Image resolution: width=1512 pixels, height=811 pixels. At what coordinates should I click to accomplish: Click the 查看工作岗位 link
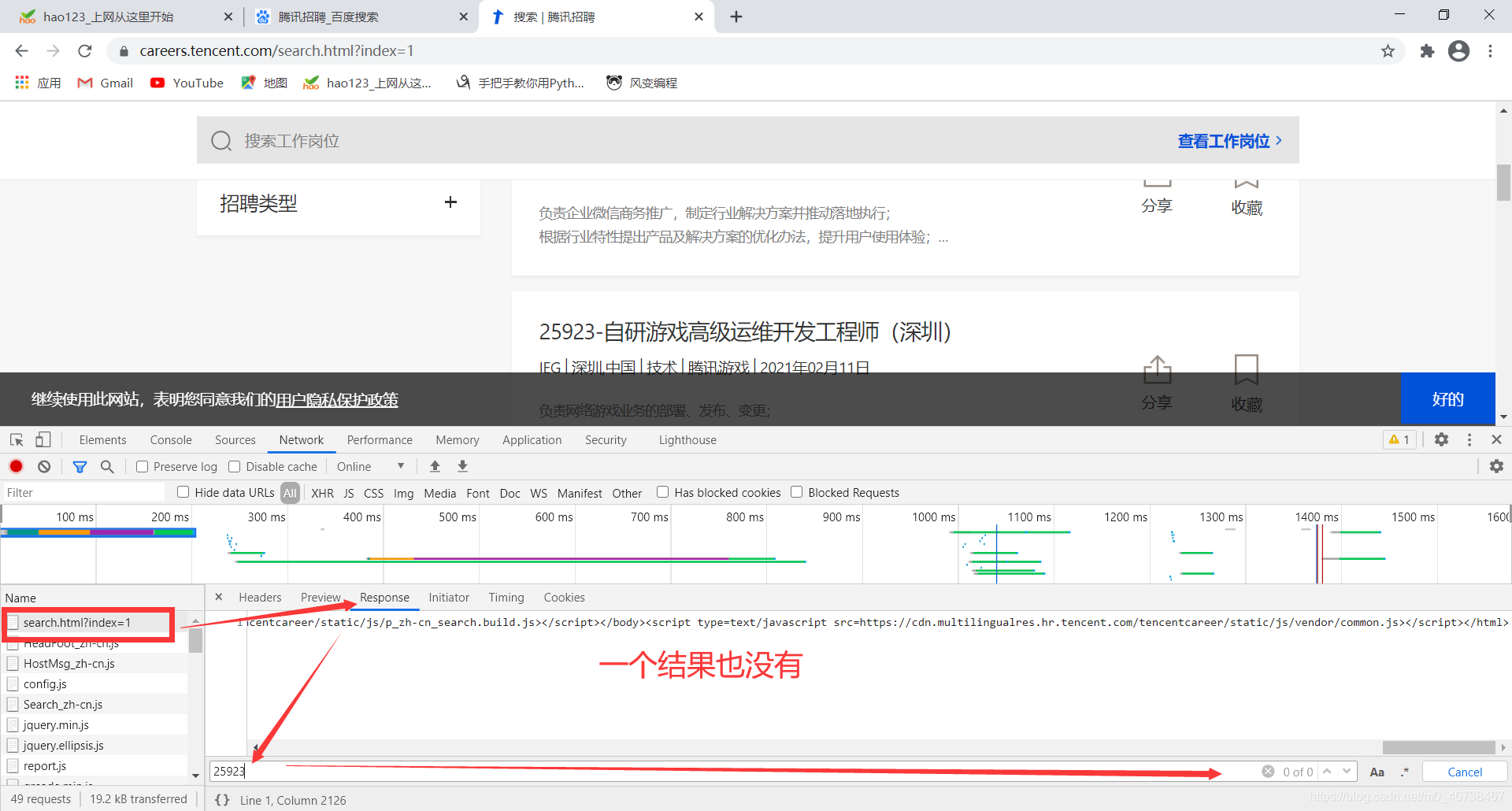(x=1229, y=141)
